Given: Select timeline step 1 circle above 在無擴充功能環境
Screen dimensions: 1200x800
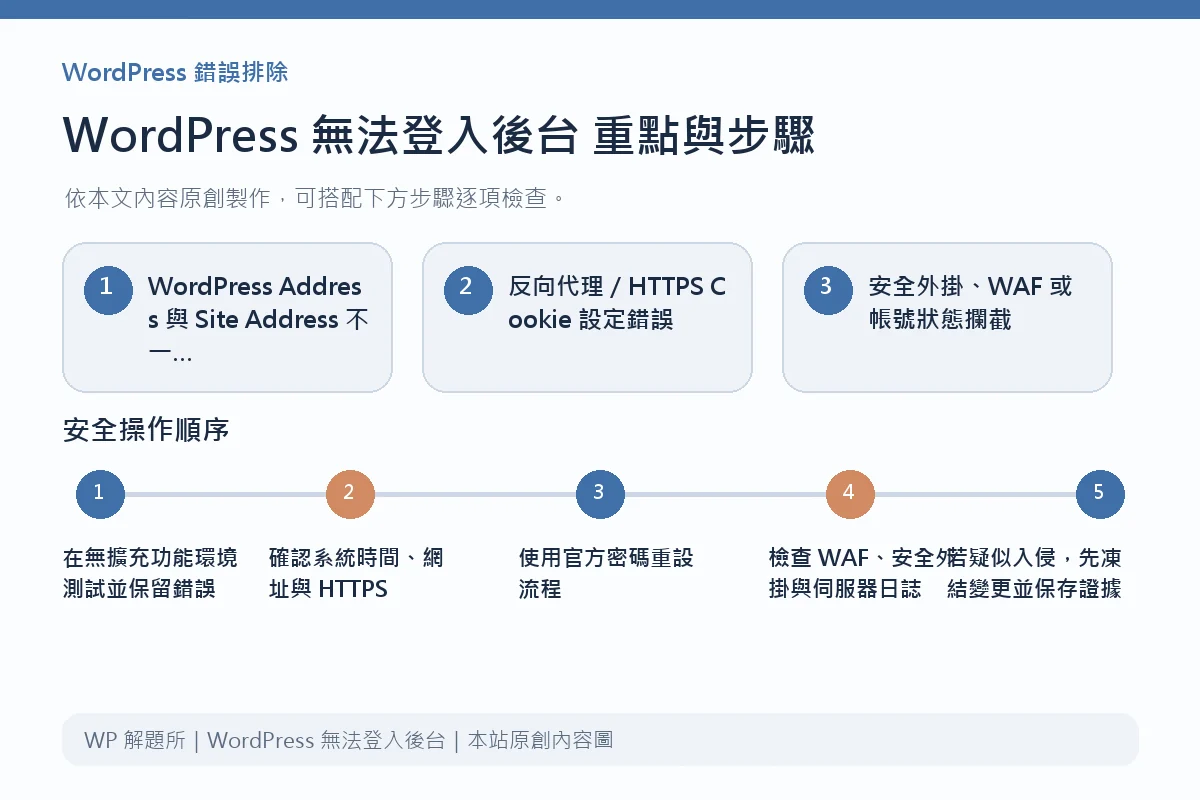Looking at the screenshot, I should (x=100, y=494).
